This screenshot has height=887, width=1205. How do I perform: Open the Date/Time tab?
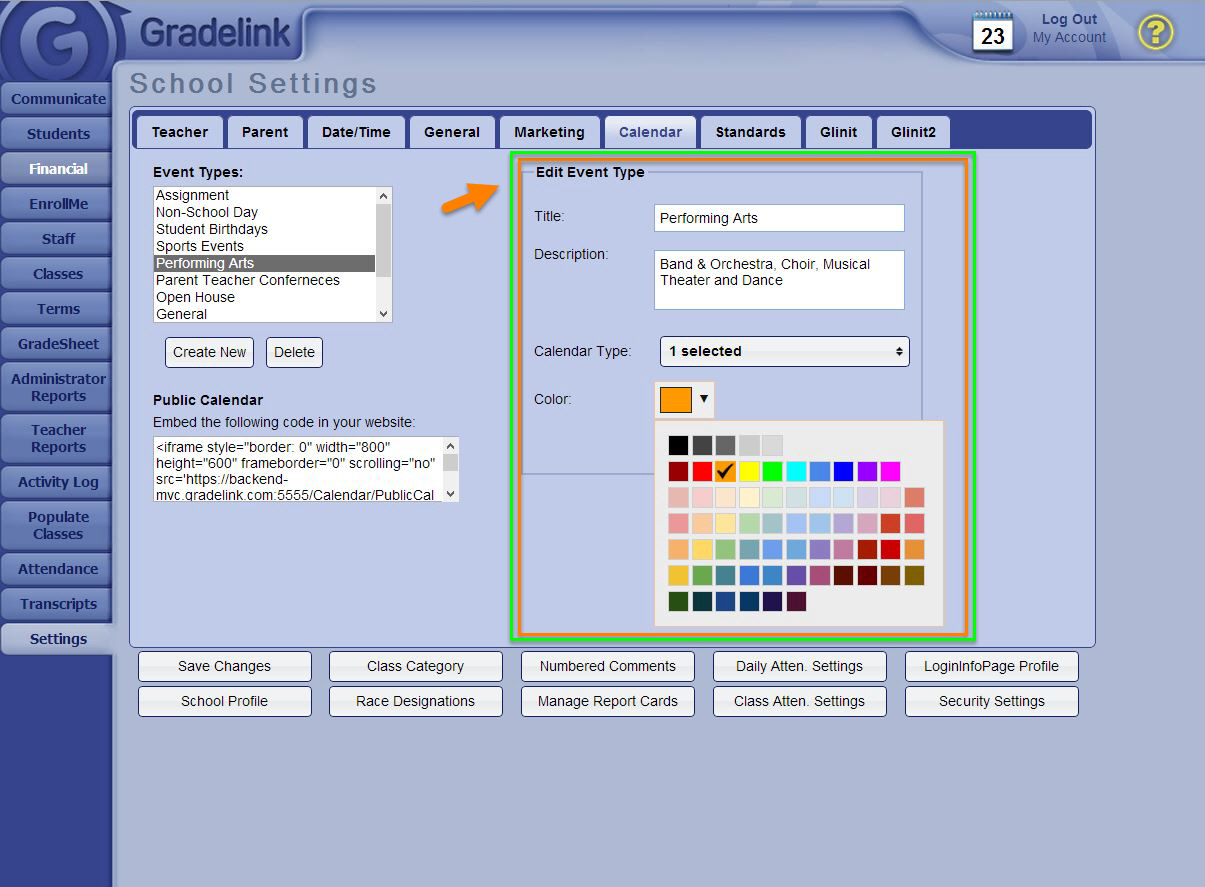pyautogui.click(x=356, y=132)
